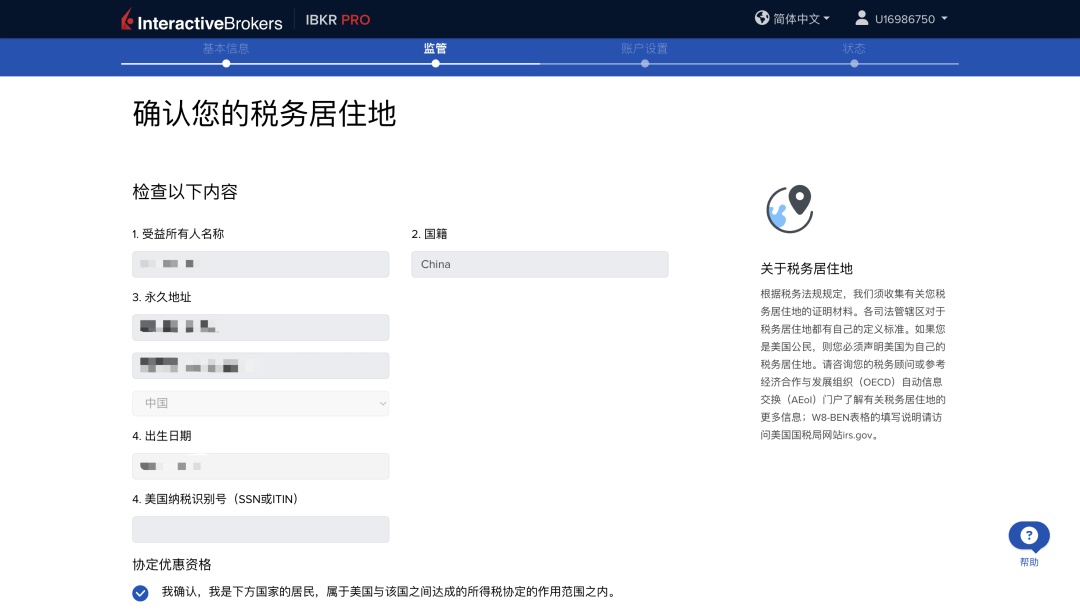Switch to the 状态 step
This screenshot has height=611, width=1080.
[853, 48]
